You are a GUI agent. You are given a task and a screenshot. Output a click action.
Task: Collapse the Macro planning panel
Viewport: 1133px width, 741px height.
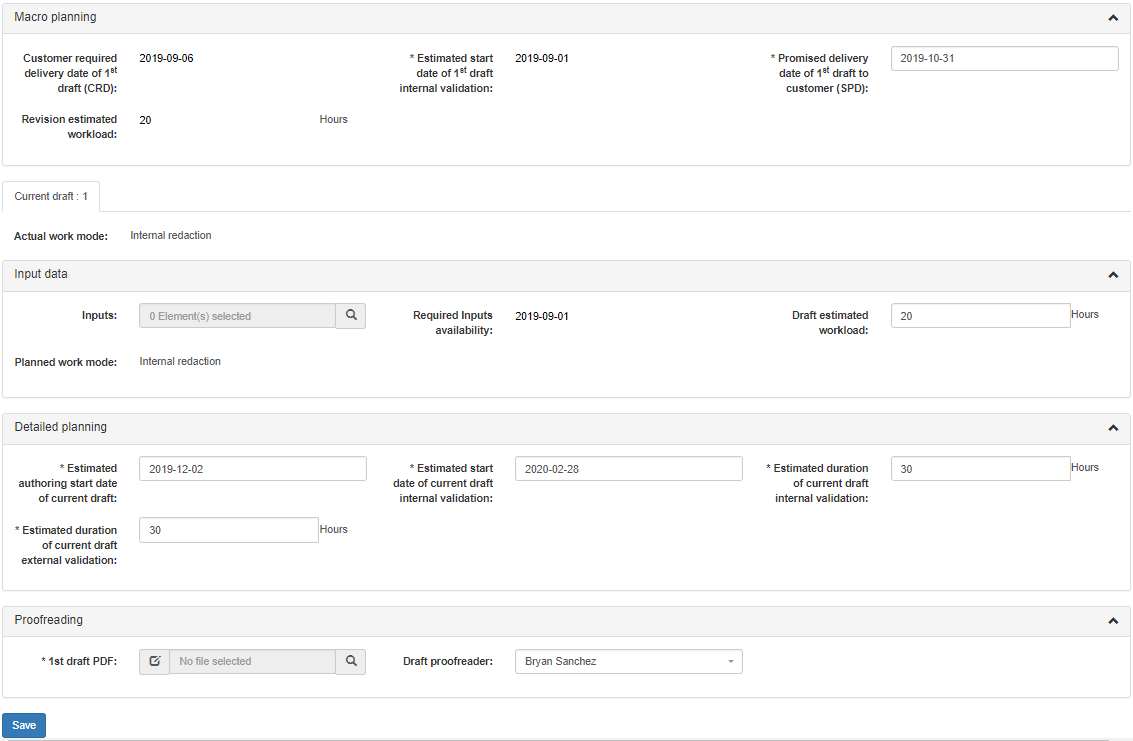tap(1112, 18)
